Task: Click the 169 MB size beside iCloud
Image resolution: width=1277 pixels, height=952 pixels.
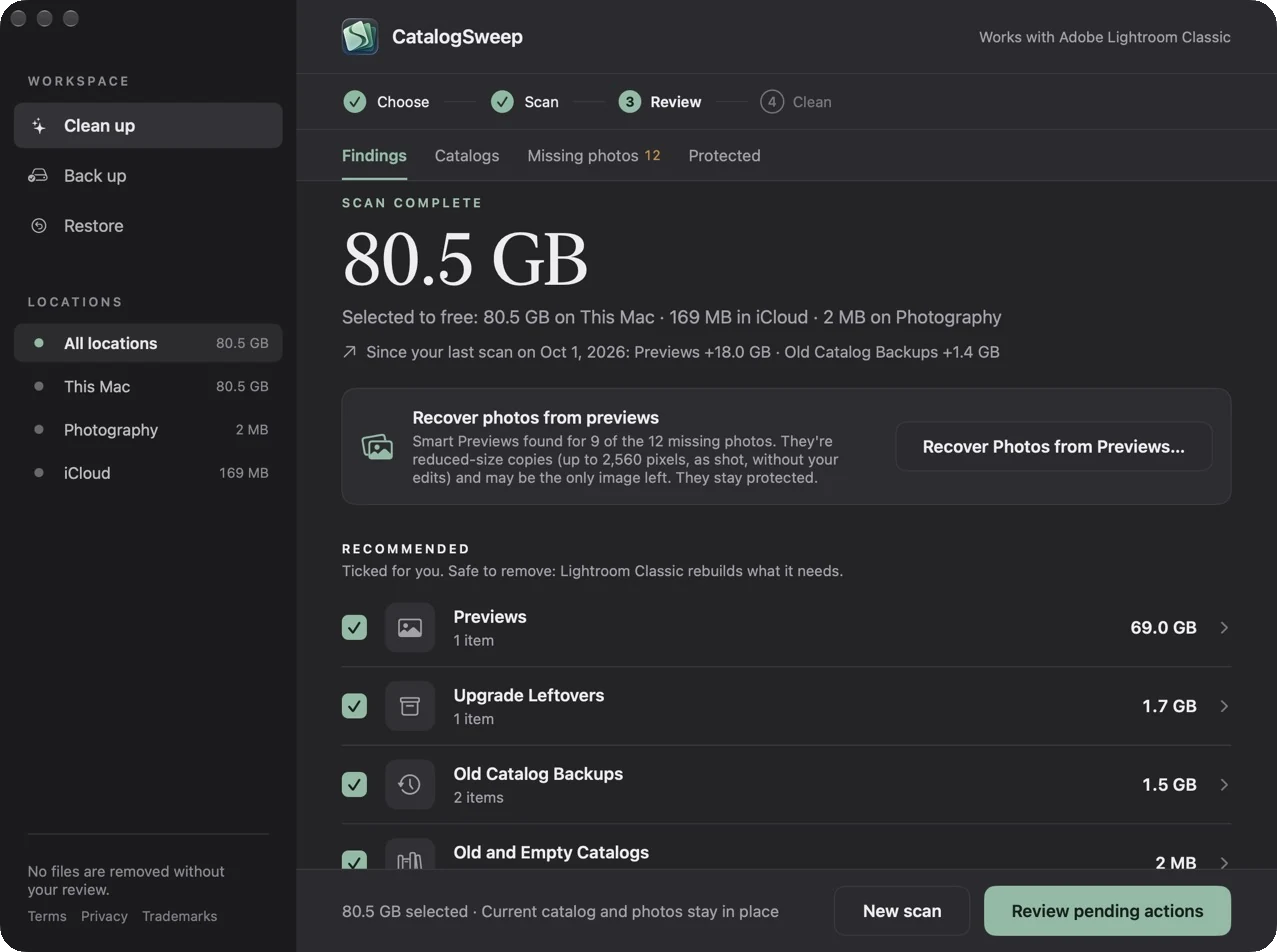Action: pyautogui.click(x=244, y=473)
